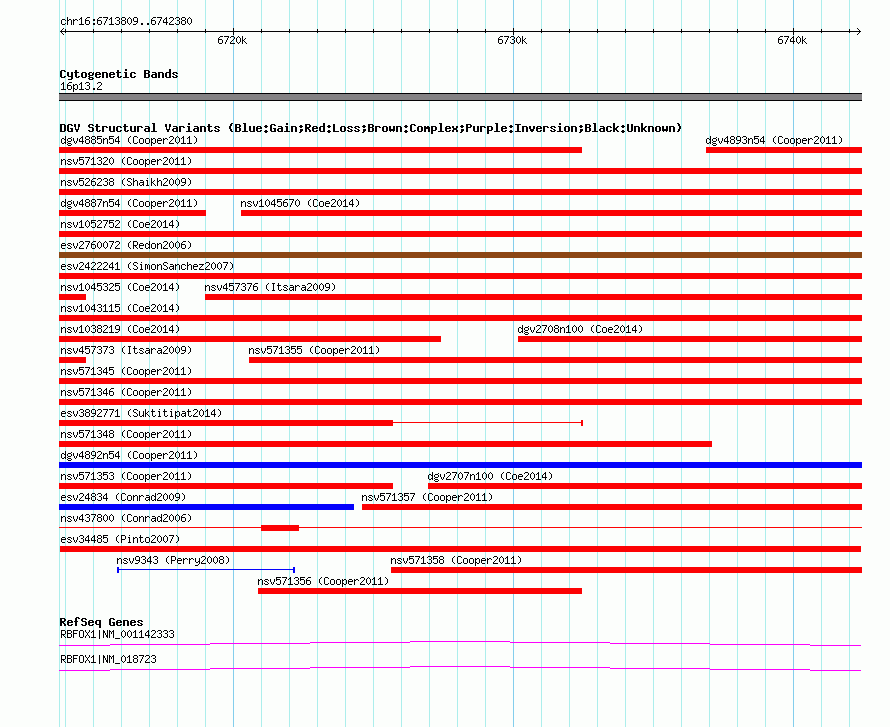Click the dgv2707n100 (Coe2014) label
The image size is (890, 727).
pyautogui.click(x=490, y=476)
